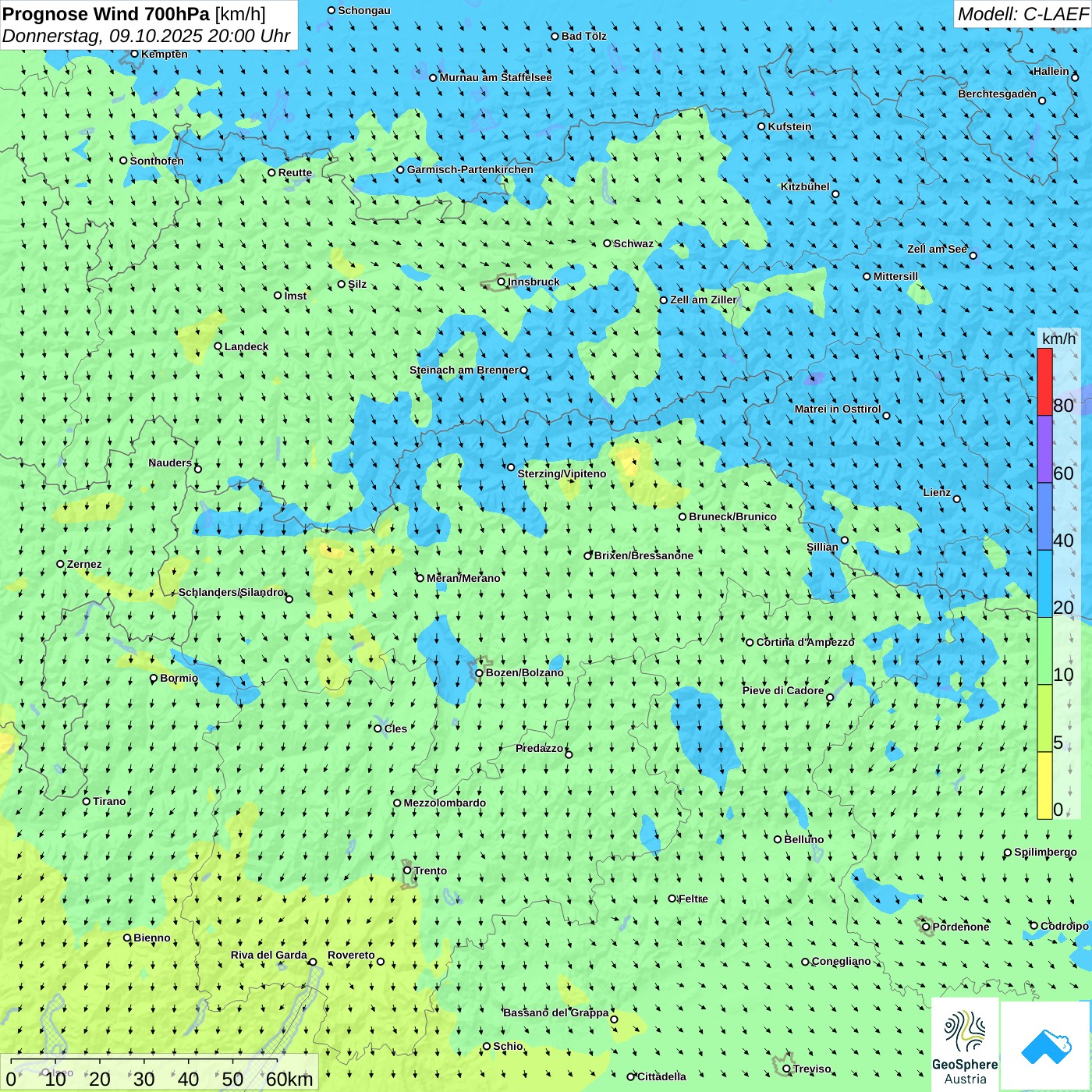Screen dimensions: 1092x1092
Task: Click the 'Belluno' label
Action: click(803, 839)
